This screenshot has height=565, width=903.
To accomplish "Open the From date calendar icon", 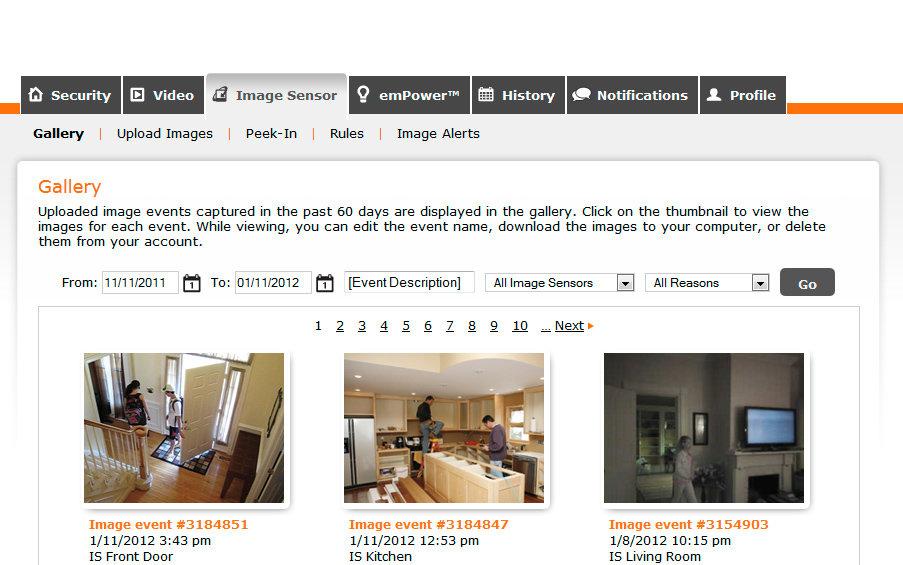I will [x=192, y=283].
